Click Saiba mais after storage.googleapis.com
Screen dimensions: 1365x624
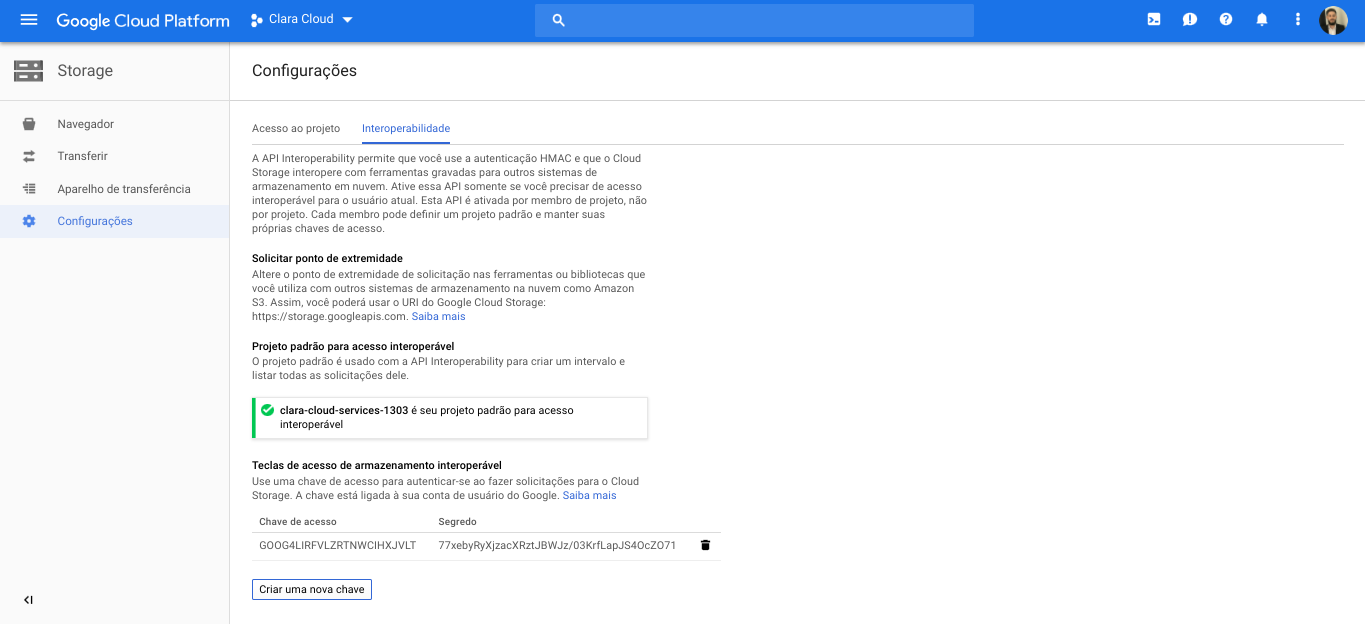click(x=438, y=316)
